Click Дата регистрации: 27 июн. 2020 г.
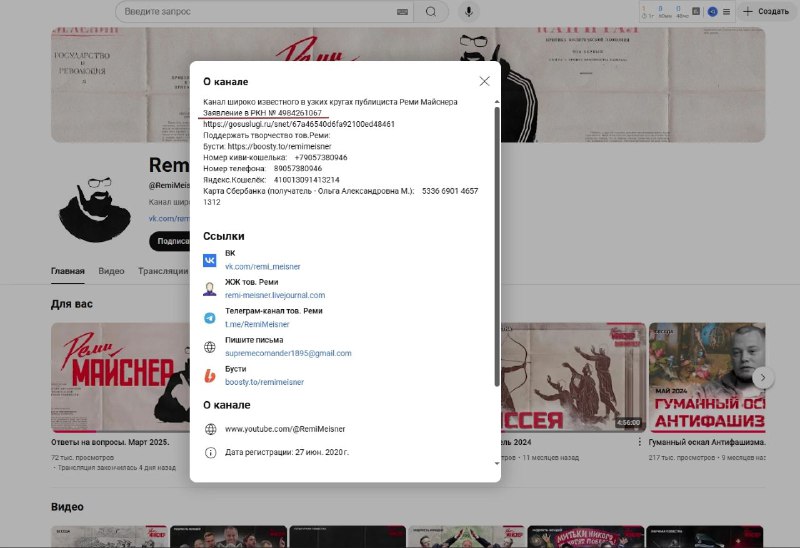 pos(287,452)
